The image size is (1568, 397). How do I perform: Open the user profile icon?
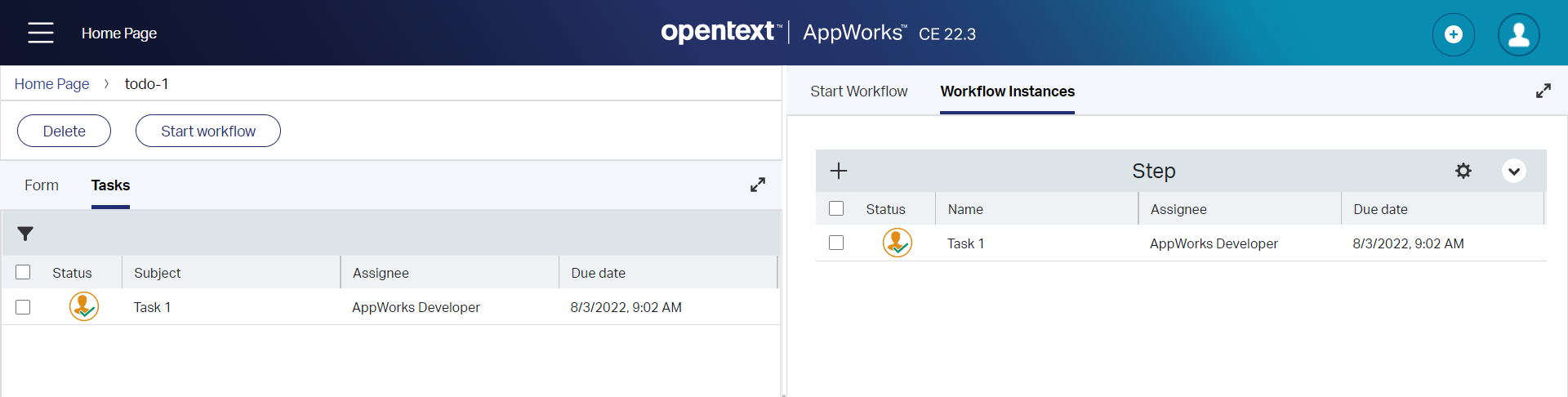pyautogui.click(x=1519, y=34)
